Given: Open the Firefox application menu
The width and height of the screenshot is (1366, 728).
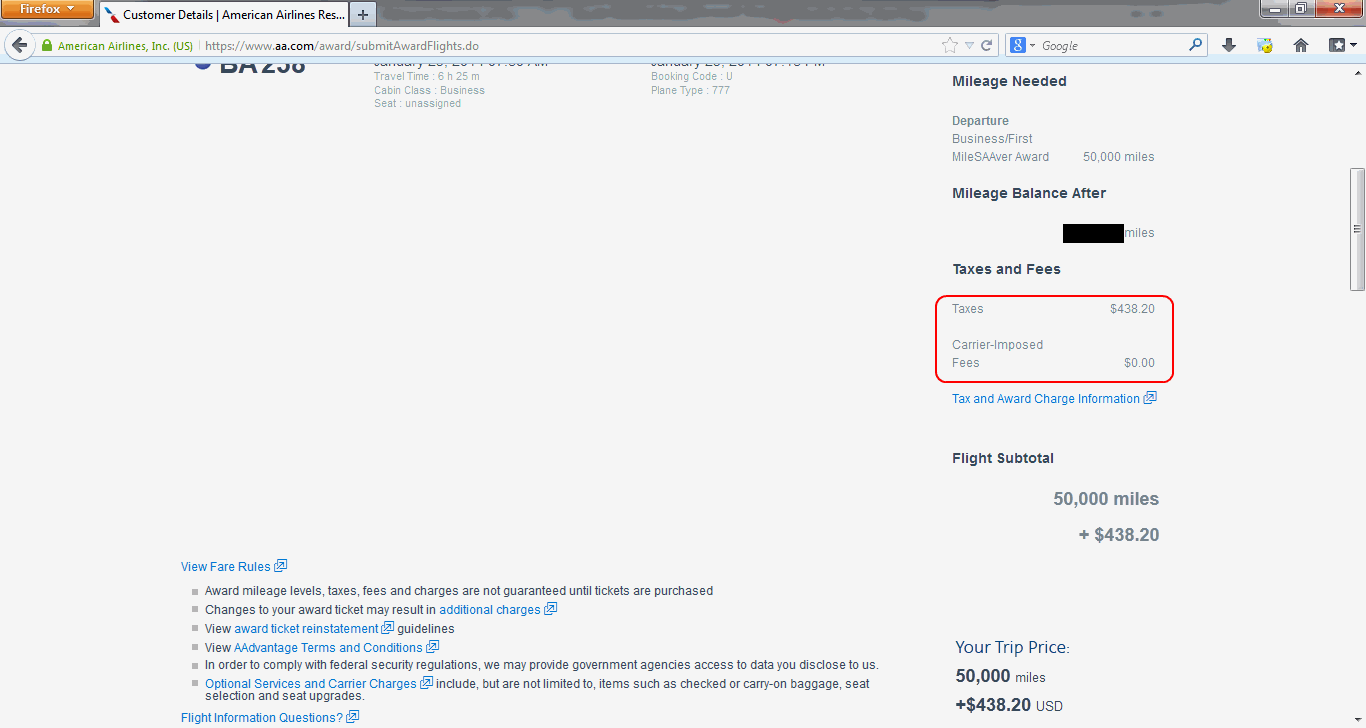Looking at the screenshot, I should pyautogui.click(x=47, y=10).
